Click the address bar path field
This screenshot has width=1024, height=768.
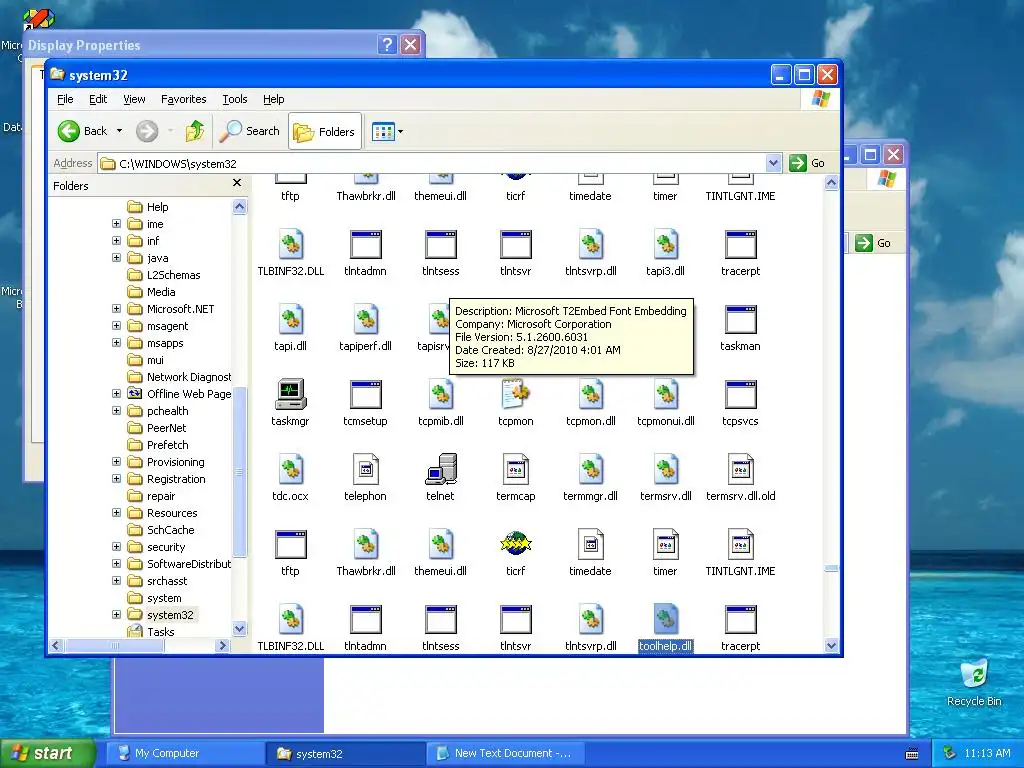(x=432, y=163)
